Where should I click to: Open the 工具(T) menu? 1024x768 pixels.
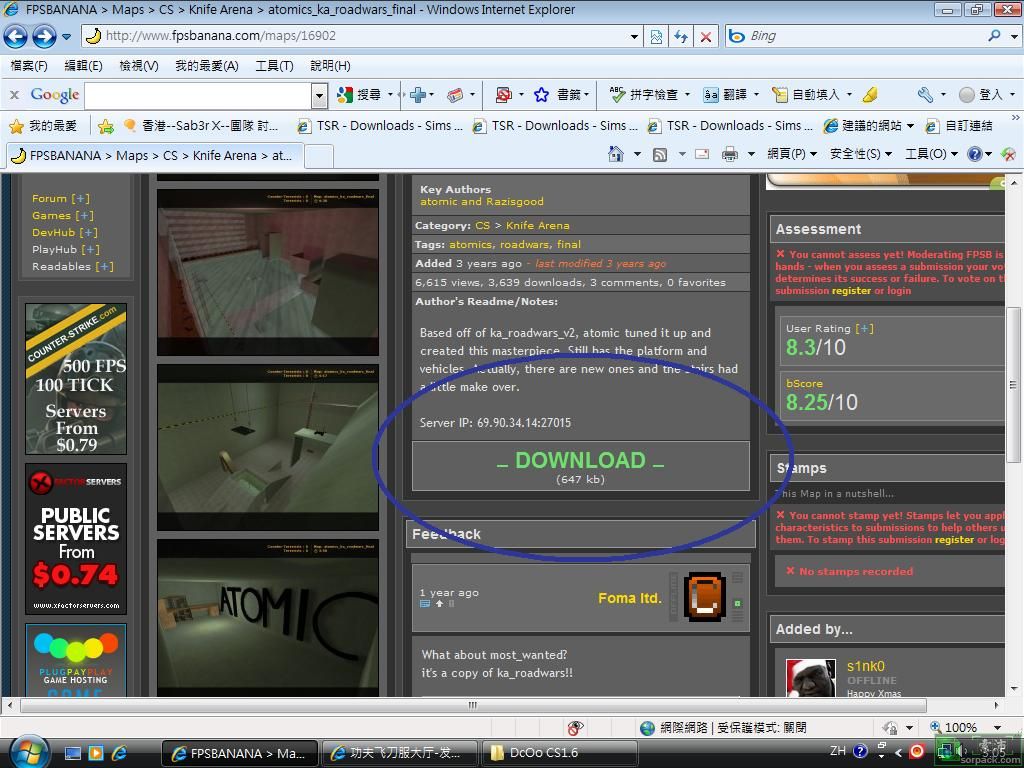pos(274,65)
